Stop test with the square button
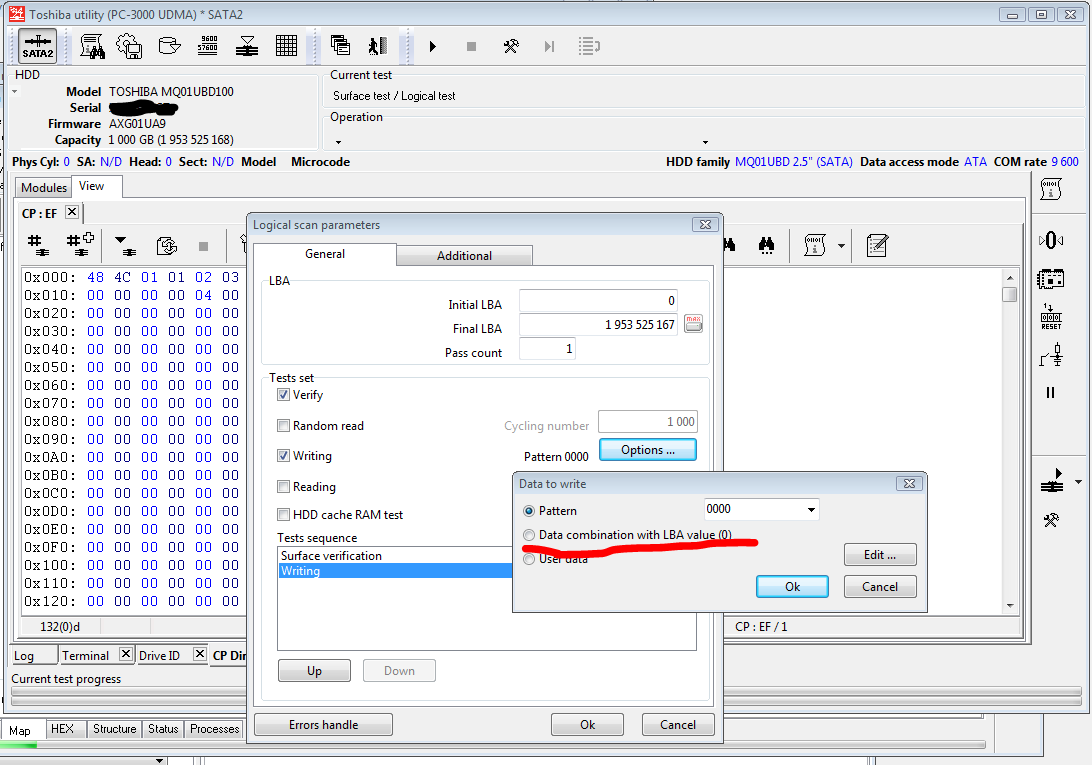 [x=471, y=47]
